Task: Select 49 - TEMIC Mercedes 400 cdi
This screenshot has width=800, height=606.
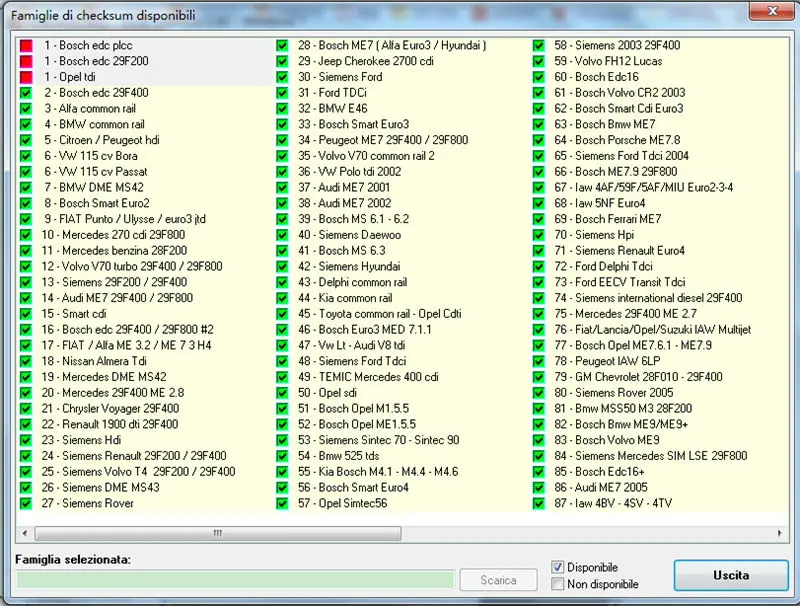Action: [368, 377]
